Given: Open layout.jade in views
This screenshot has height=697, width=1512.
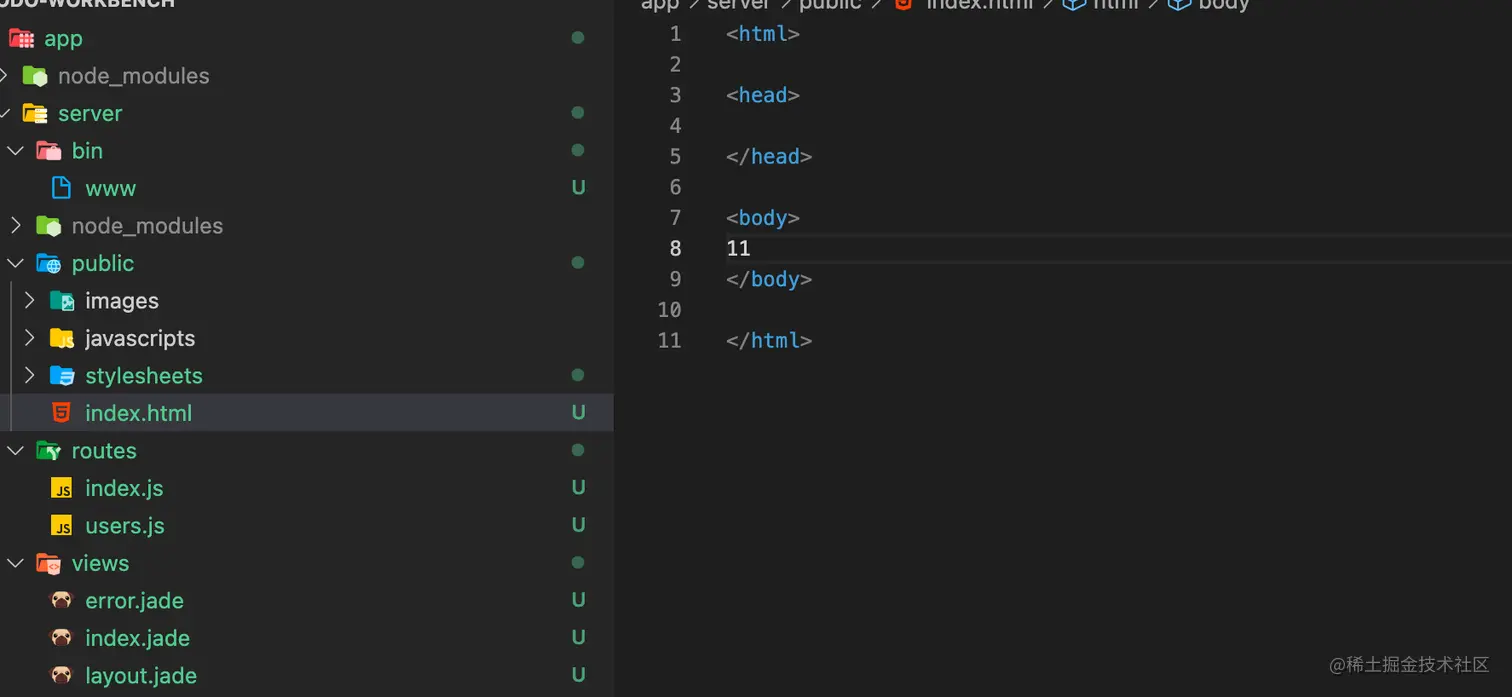Looking at the screenshot, I should click(141, 676).
